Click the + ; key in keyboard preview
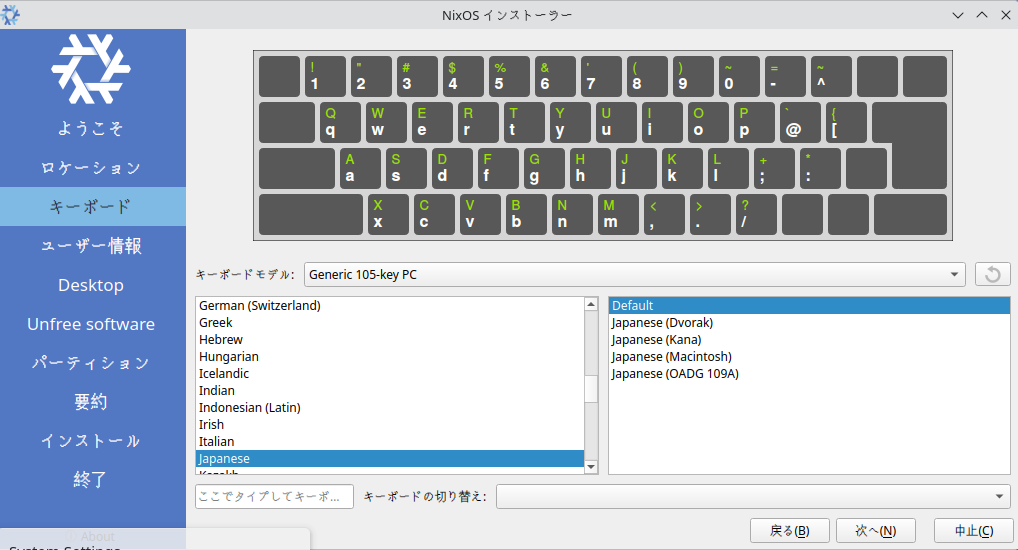This screenshot has width=1018, height=550. (x=775, y=168)
